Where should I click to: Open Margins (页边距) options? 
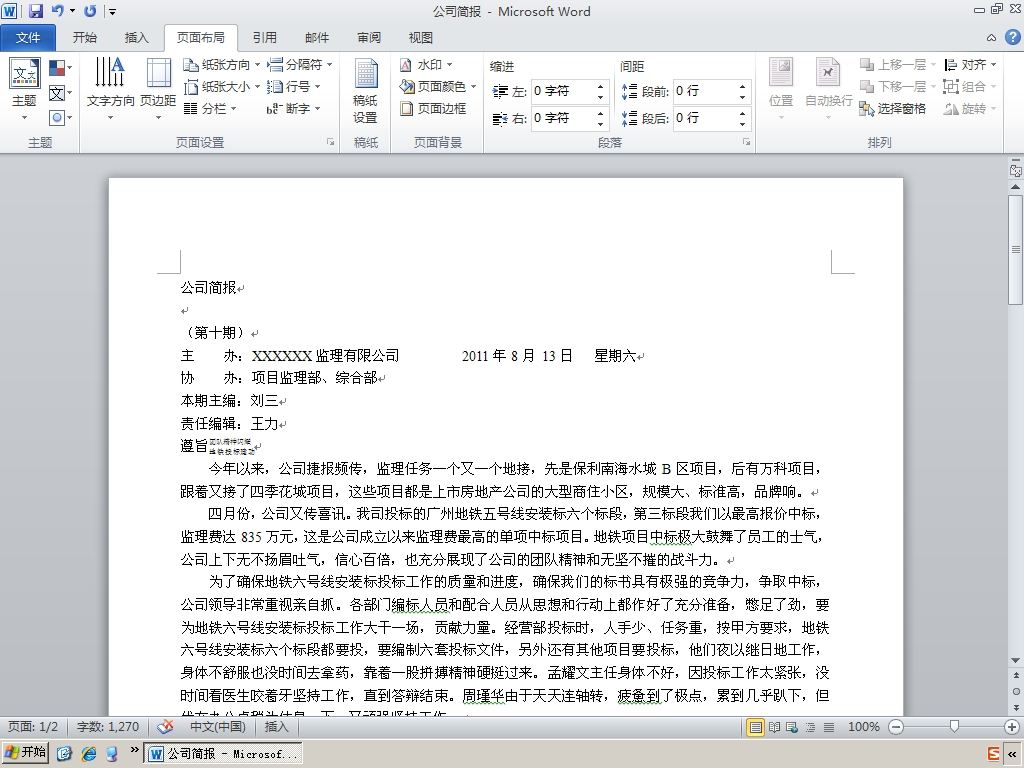tap(158, 90)
